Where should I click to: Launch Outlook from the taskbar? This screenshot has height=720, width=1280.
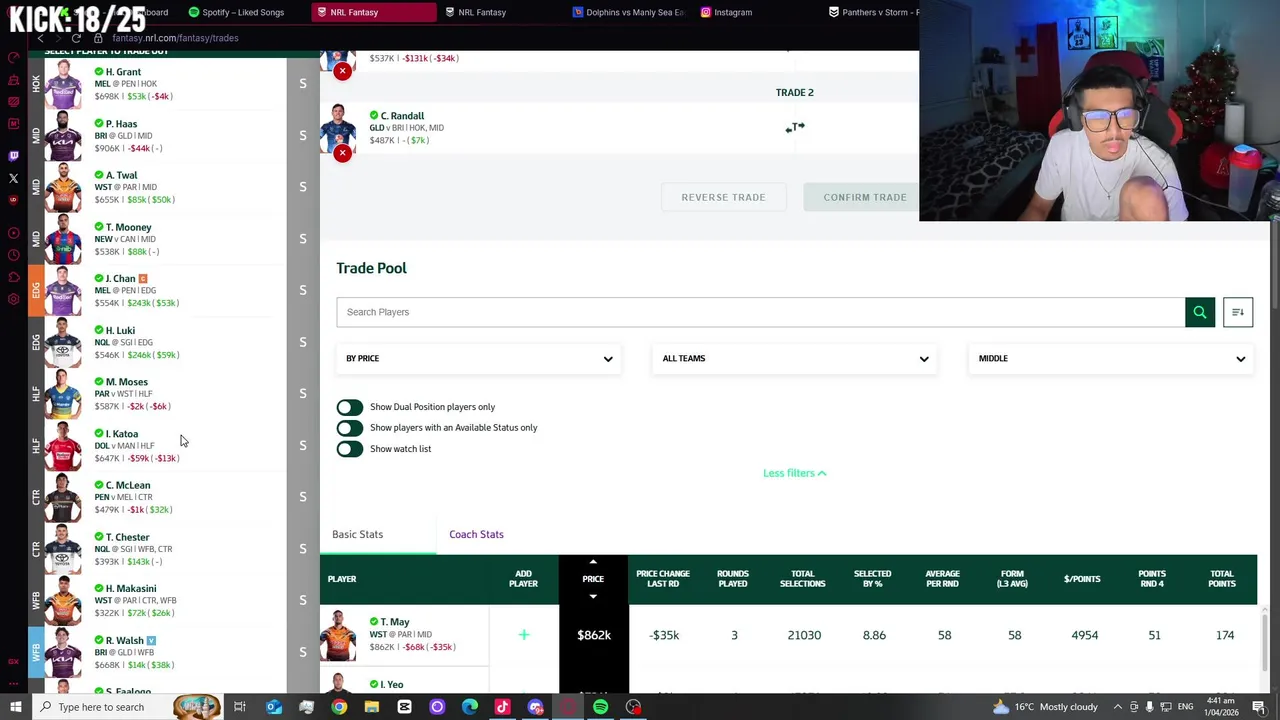click(273, 707)
